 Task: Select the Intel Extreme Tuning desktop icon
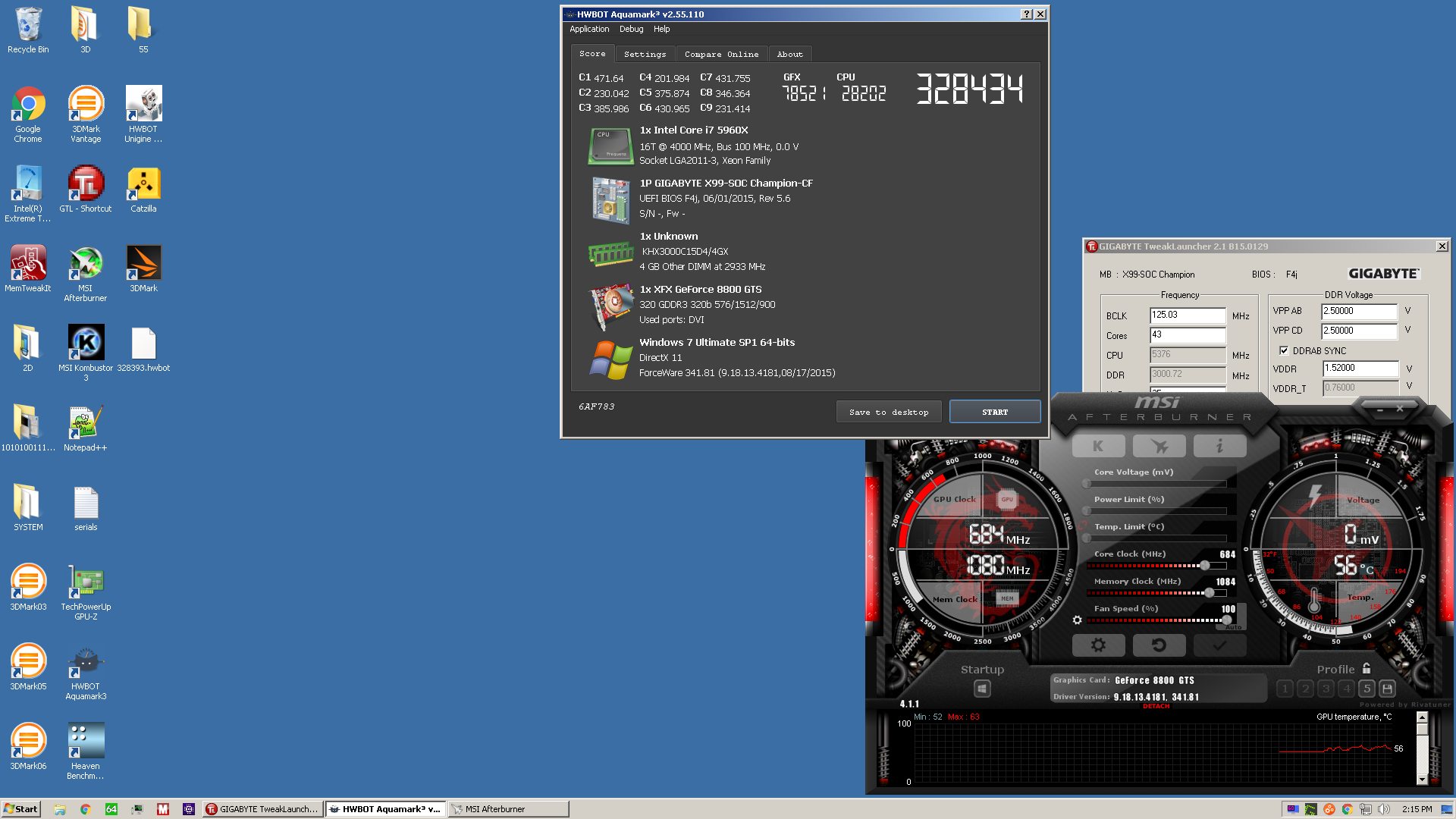[x=28, y=194]
